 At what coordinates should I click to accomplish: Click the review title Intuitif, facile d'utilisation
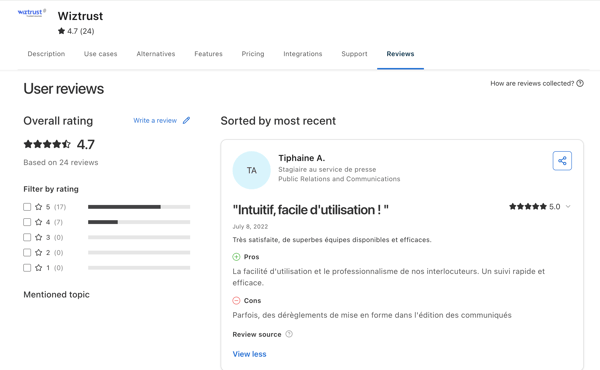click(311, 210)
